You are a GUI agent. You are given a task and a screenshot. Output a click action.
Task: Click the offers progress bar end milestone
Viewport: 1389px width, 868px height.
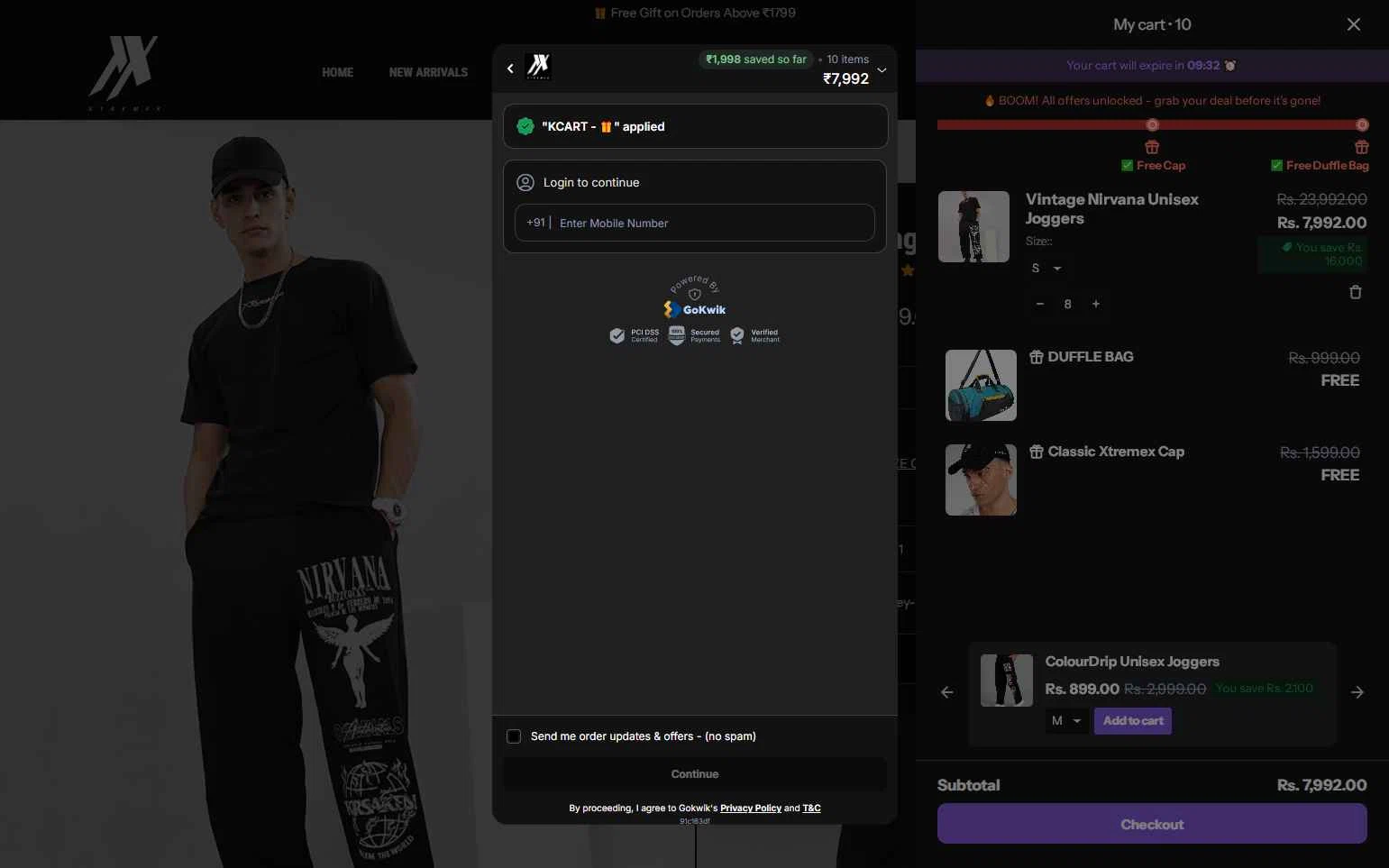pos(1362,124)
